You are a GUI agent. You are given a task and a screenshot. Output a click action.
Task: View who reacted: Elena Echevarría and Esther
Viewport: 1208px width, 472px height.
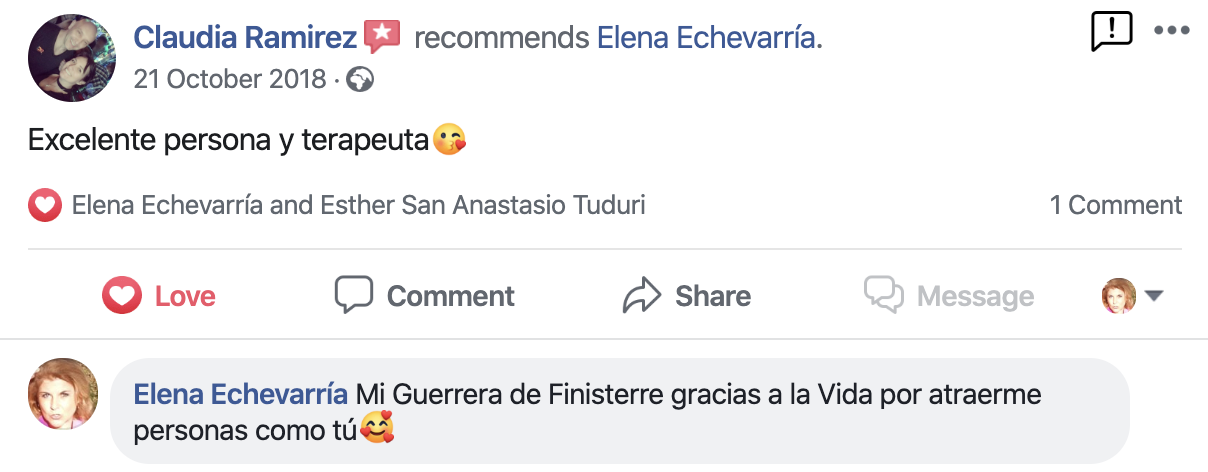[358, 206]
